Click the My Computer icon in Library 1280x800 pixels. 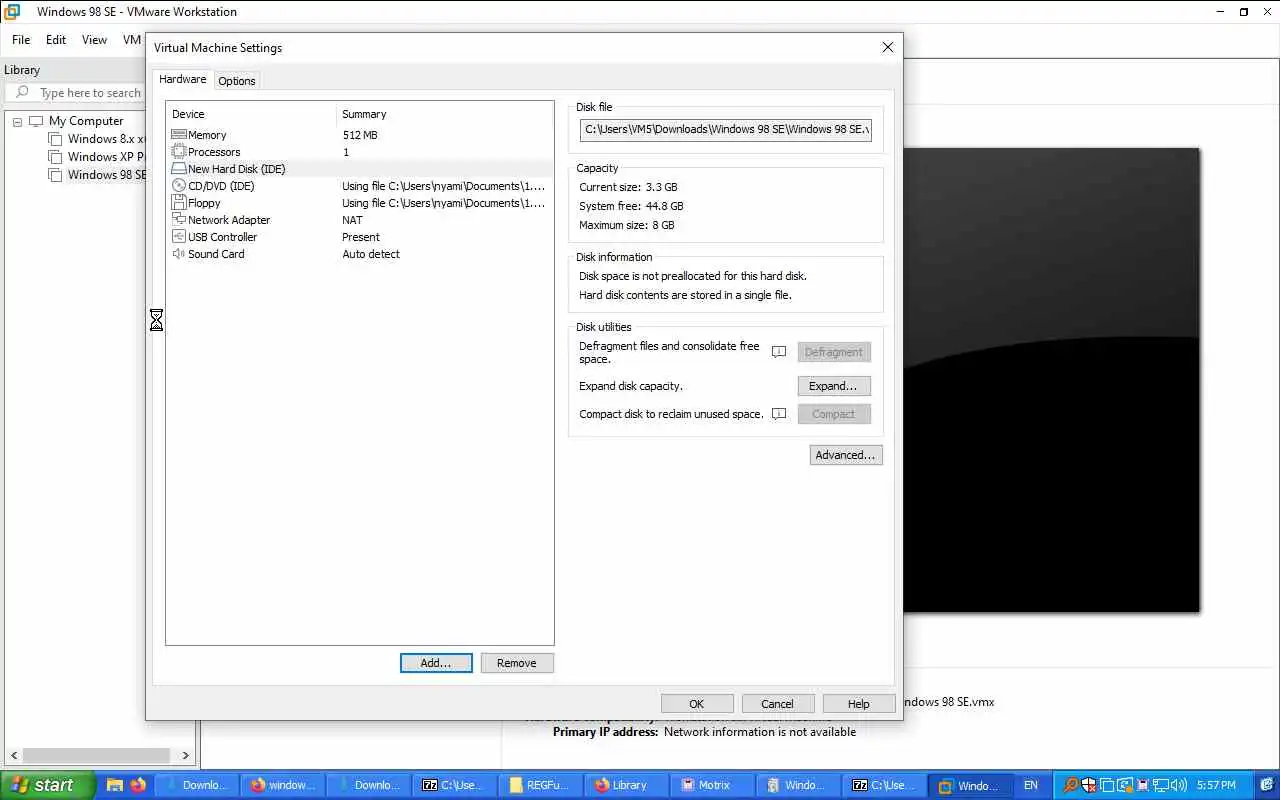pos(37,121)
